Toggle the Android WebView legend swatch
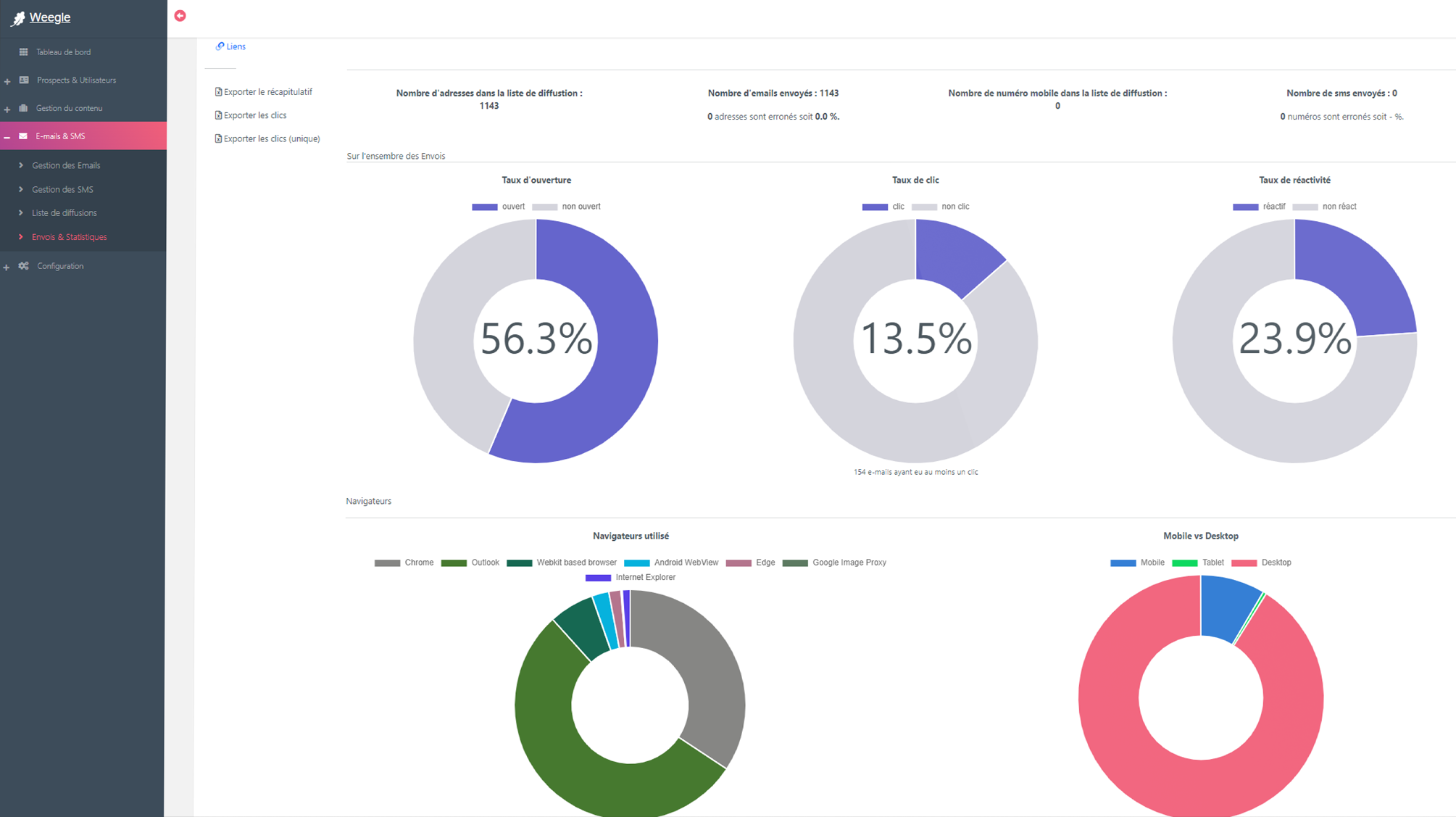1456x817 pixels. click(636, 563)
